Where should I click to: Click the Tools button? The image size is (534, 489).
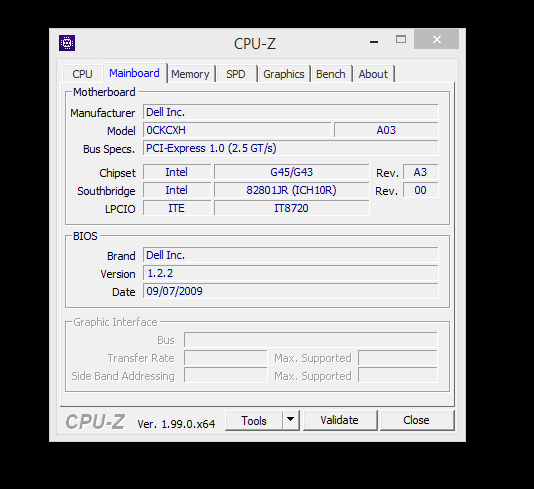coord(254,421)
